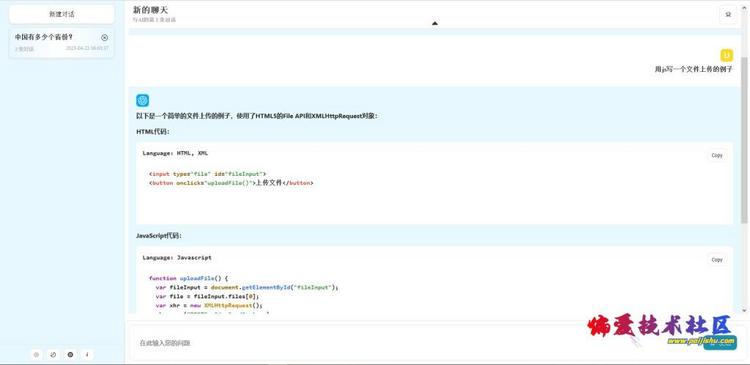750x365 pixels.
Task: Click the 'Language: HTML, XML' label
Action: (x=175, y=153)
